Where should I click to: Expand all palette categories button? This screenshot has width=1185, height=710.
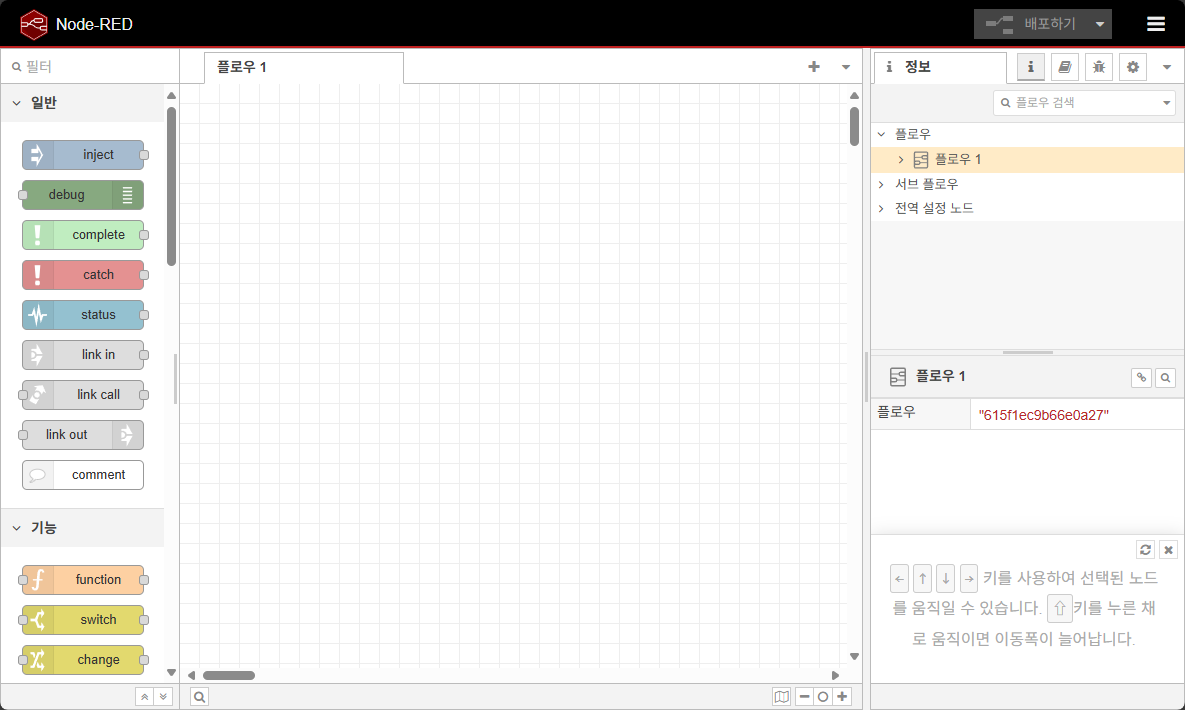(x=163, y=696)
